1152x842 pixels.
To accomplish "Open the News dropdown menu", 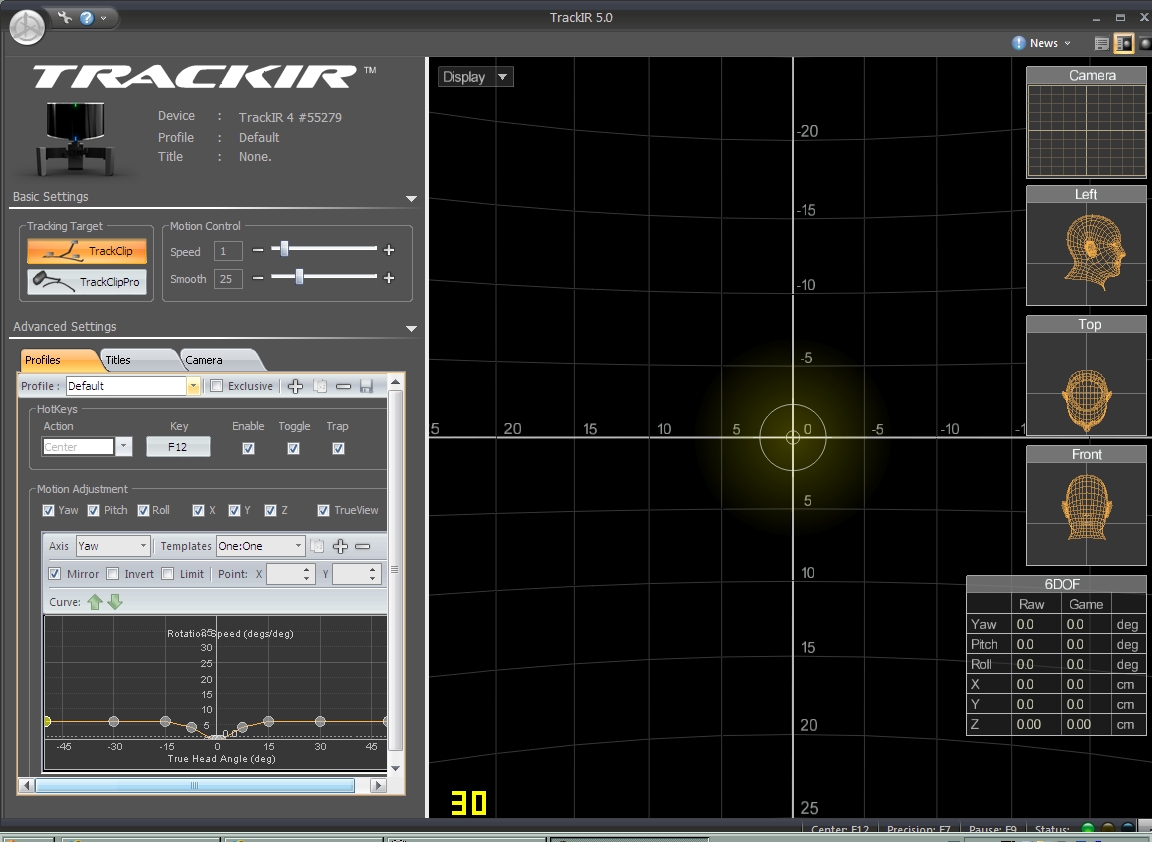I will coord(1050,43).
